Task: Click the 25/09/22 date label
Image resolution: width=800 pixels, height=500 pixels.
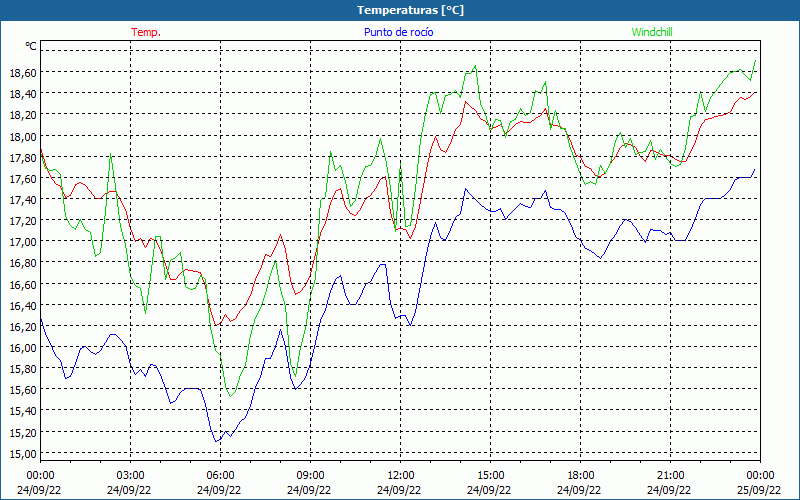Action: (759, 490)
